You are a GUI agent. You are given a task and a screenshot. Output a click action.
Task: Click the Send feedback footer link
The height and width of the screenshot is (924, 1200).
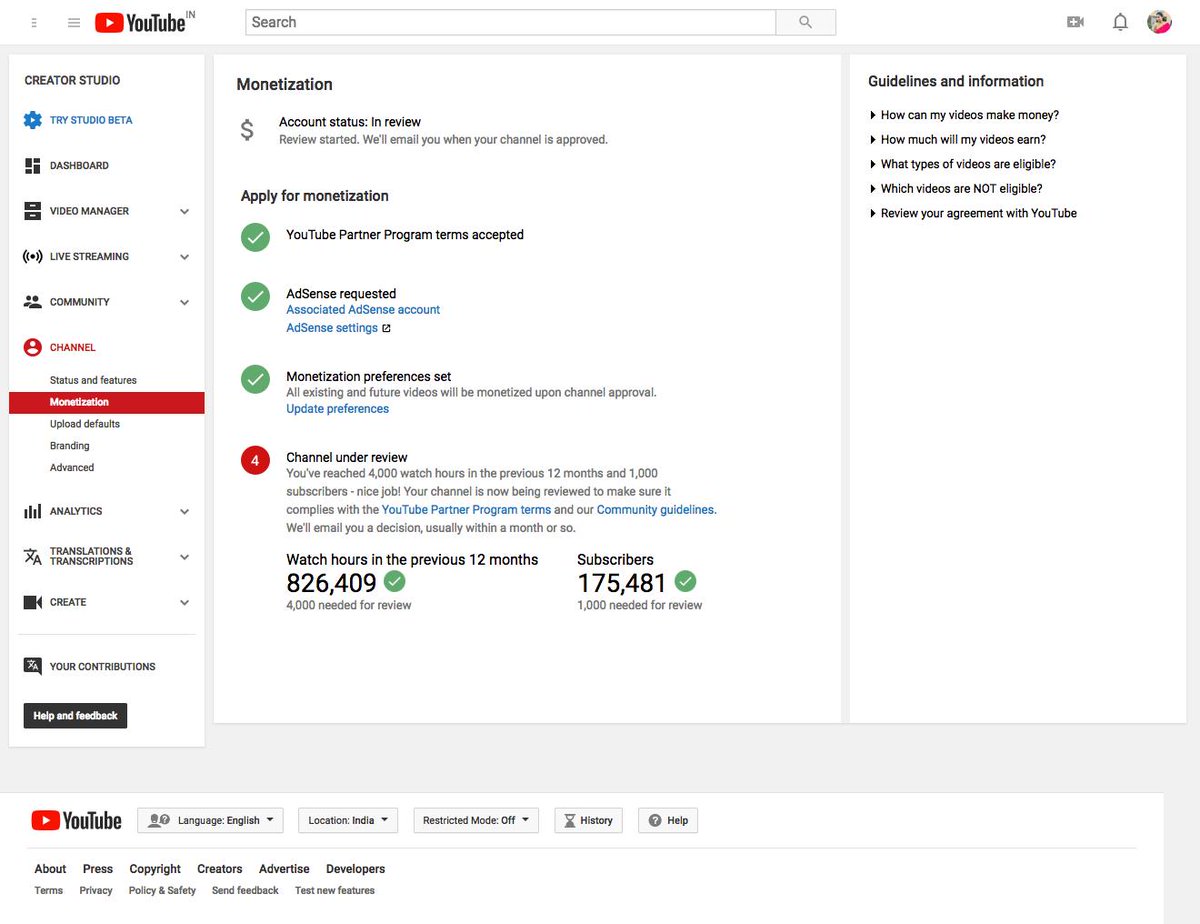(245, 890)
